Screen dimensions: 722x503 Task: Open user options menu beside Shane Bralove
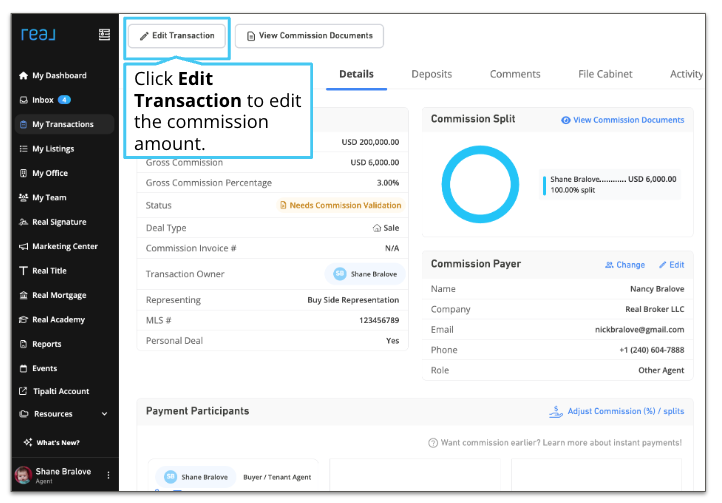click(108, 475)
